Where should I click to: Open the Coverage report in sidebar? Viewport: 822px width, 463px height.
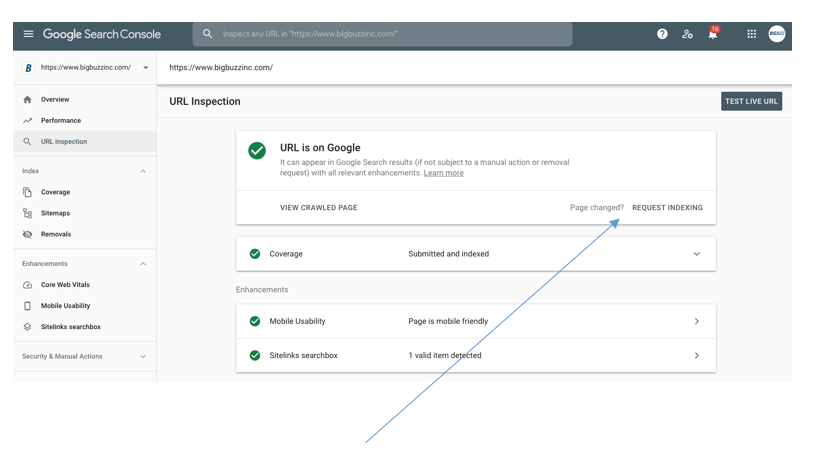[56, 192]
